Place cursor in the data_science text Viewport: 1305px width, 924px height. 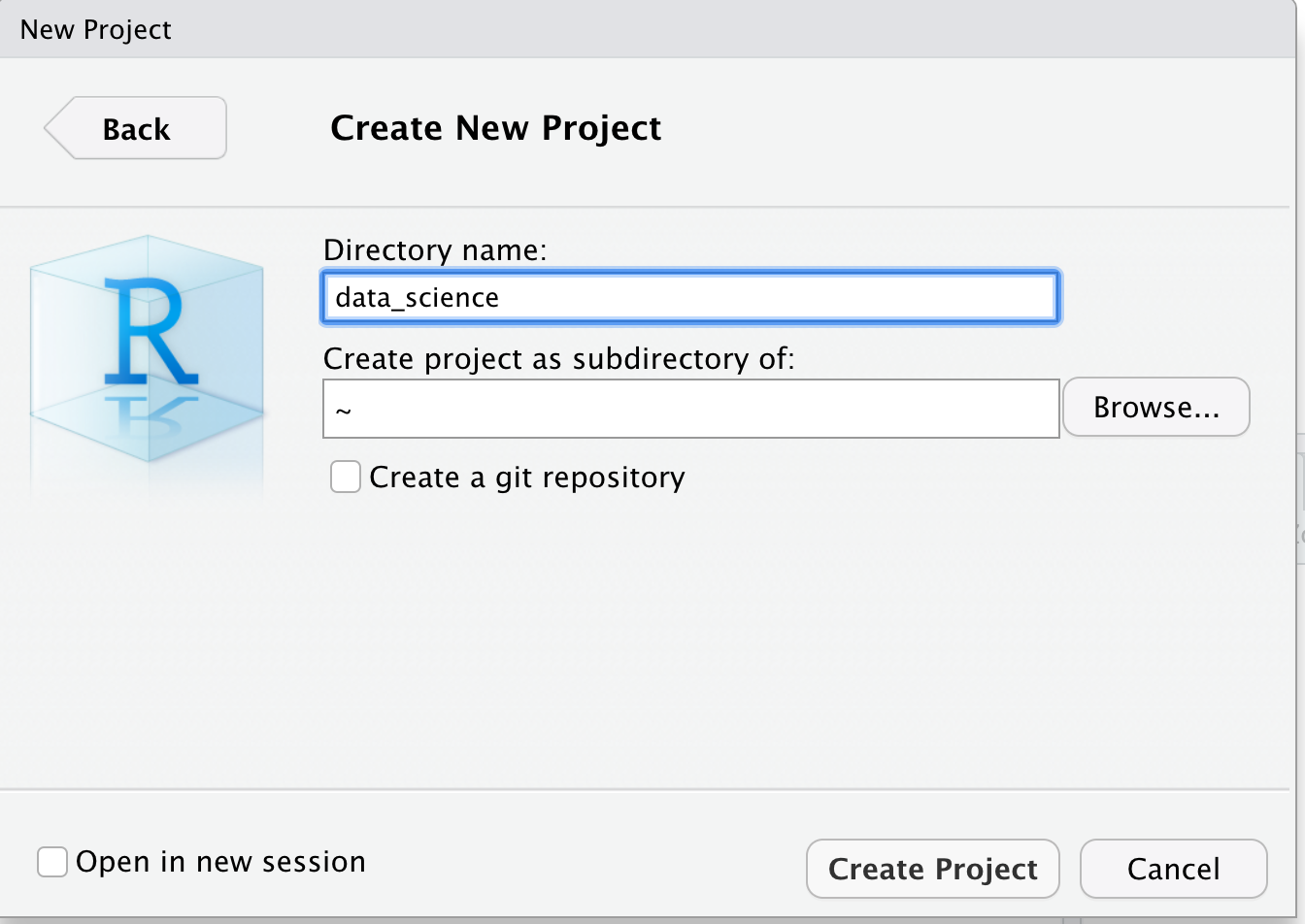pos(417,297)
